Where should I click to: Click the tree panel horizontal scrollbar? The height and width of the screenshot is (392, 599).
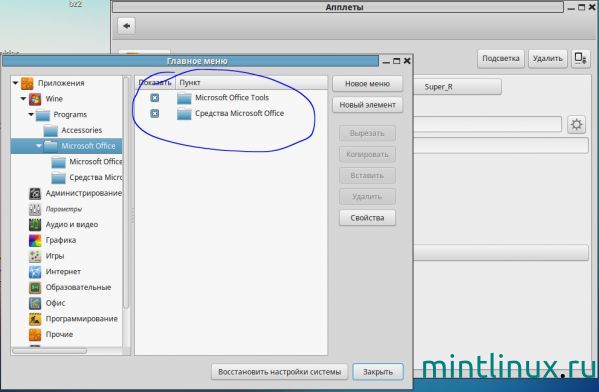pos(50,350)
